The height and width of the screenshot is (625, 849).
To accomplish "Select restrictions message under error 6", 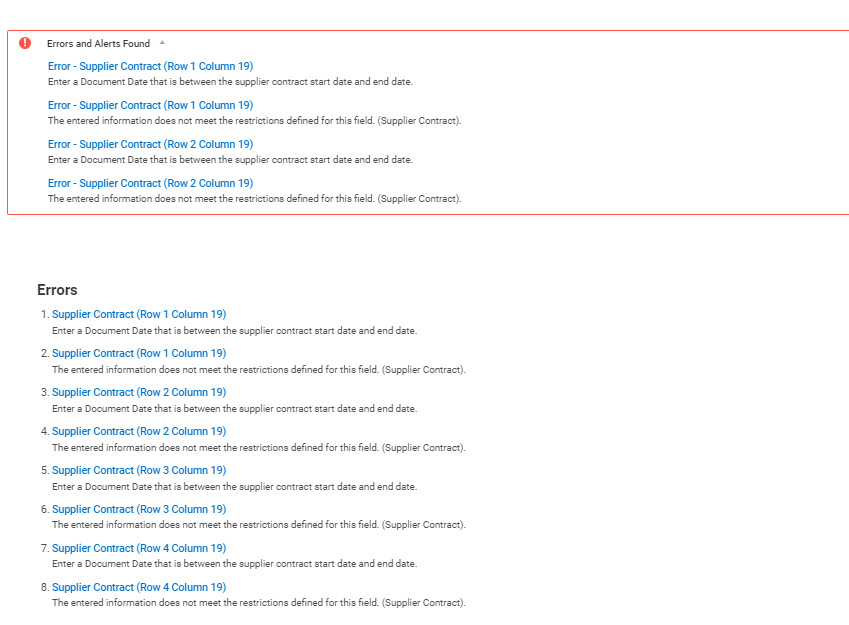I will click(x=259, y=524).
